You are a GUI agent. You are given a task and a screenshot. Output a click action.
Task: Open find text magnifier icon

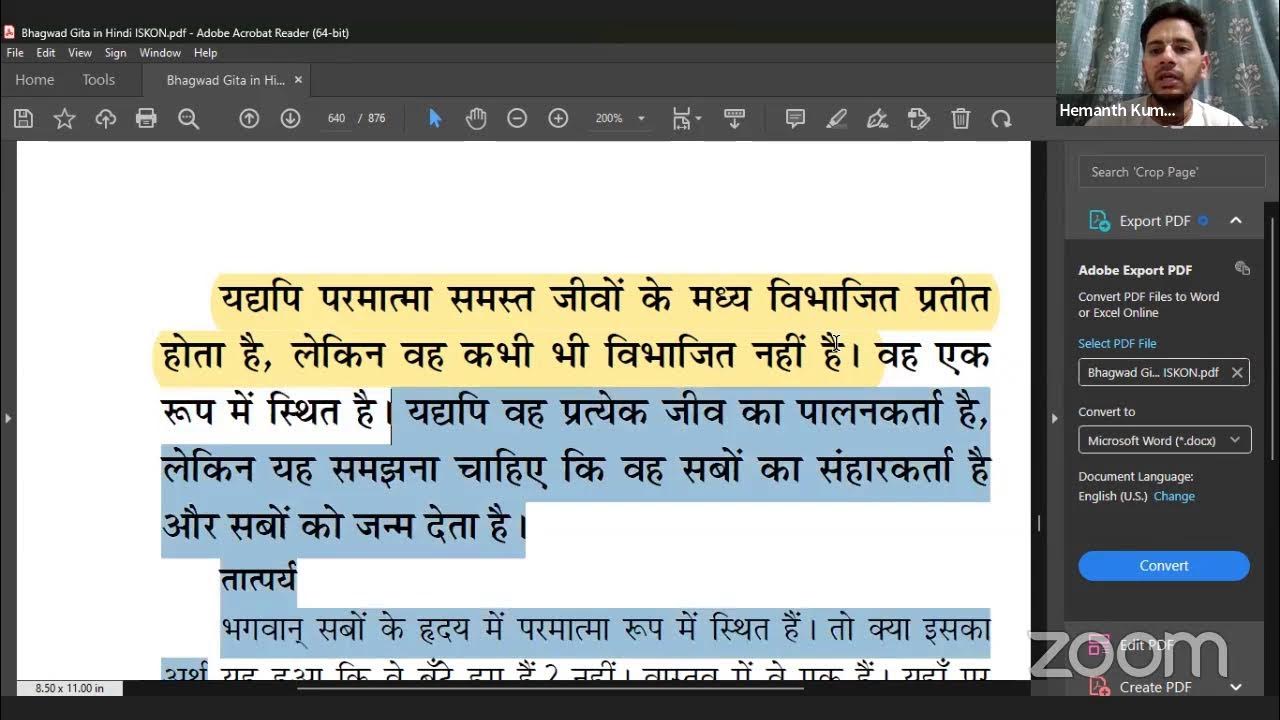click(188, 119)
